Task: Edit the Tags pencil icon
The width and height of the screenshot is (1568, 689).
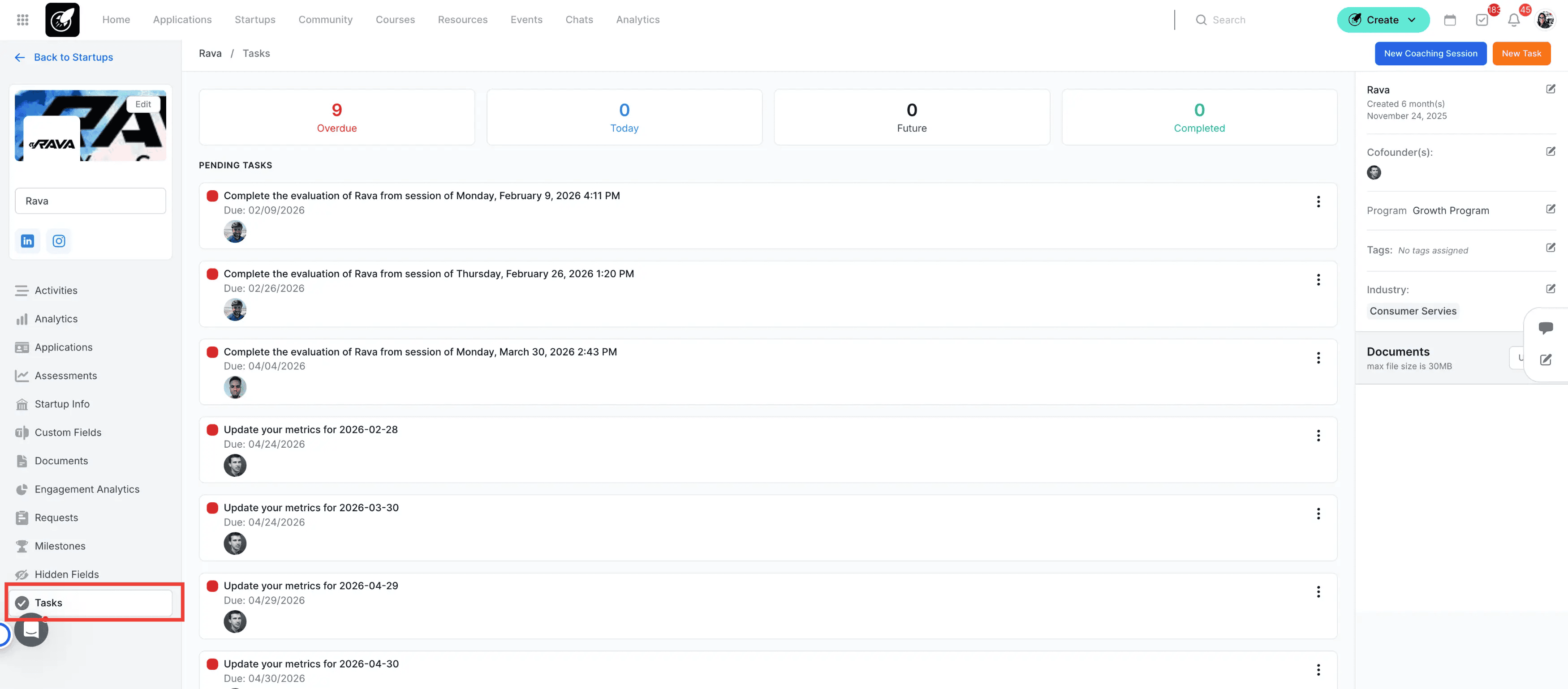Action: click(x=1551, y=248)
